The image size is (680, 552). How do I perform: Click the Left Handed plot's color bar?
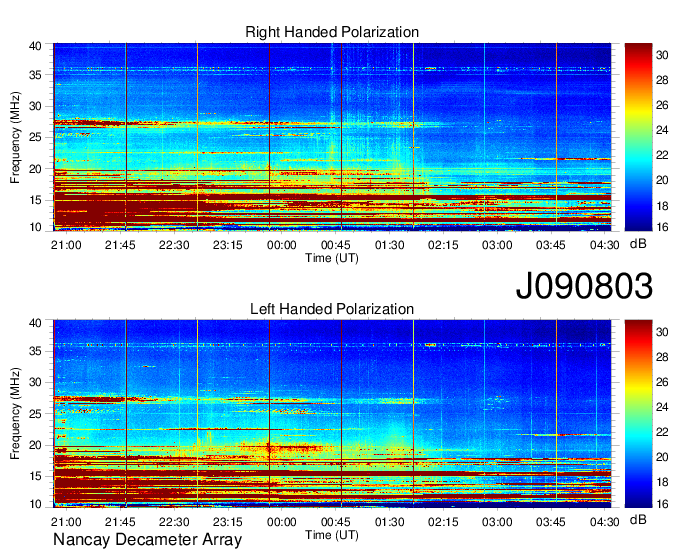[638, 414]
